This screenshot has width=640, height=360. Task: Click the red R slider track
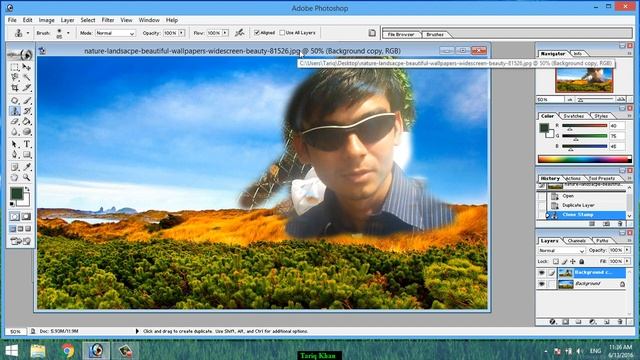pyautogui.click(x=584, y=126)
